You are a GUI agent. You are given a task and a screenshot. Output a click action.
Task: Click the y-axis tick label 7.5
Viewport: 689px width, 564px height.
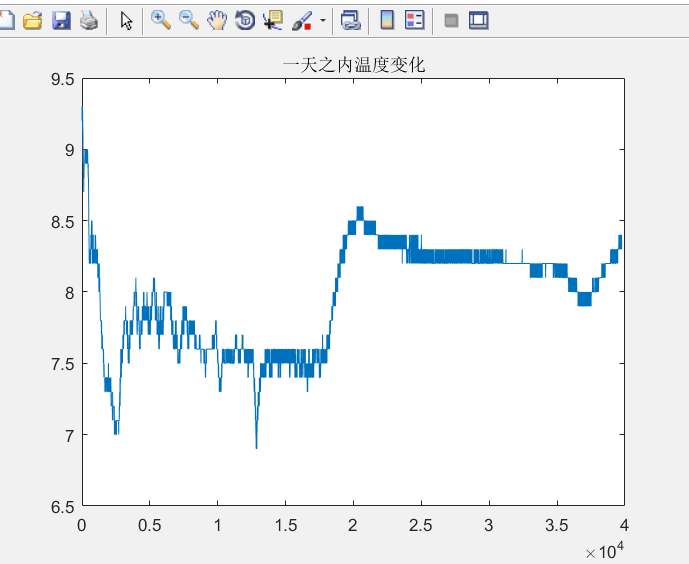(x=62, y=364)
